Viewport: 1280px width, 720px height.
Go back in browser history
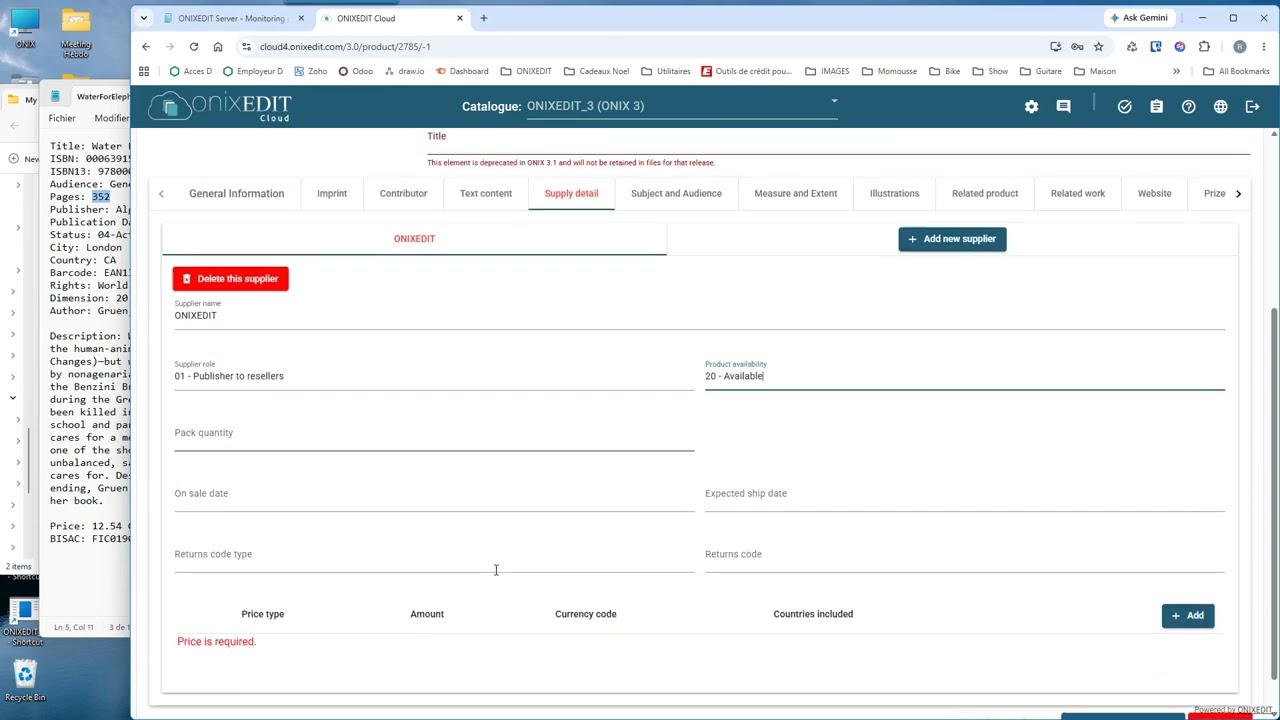[146, 46]
